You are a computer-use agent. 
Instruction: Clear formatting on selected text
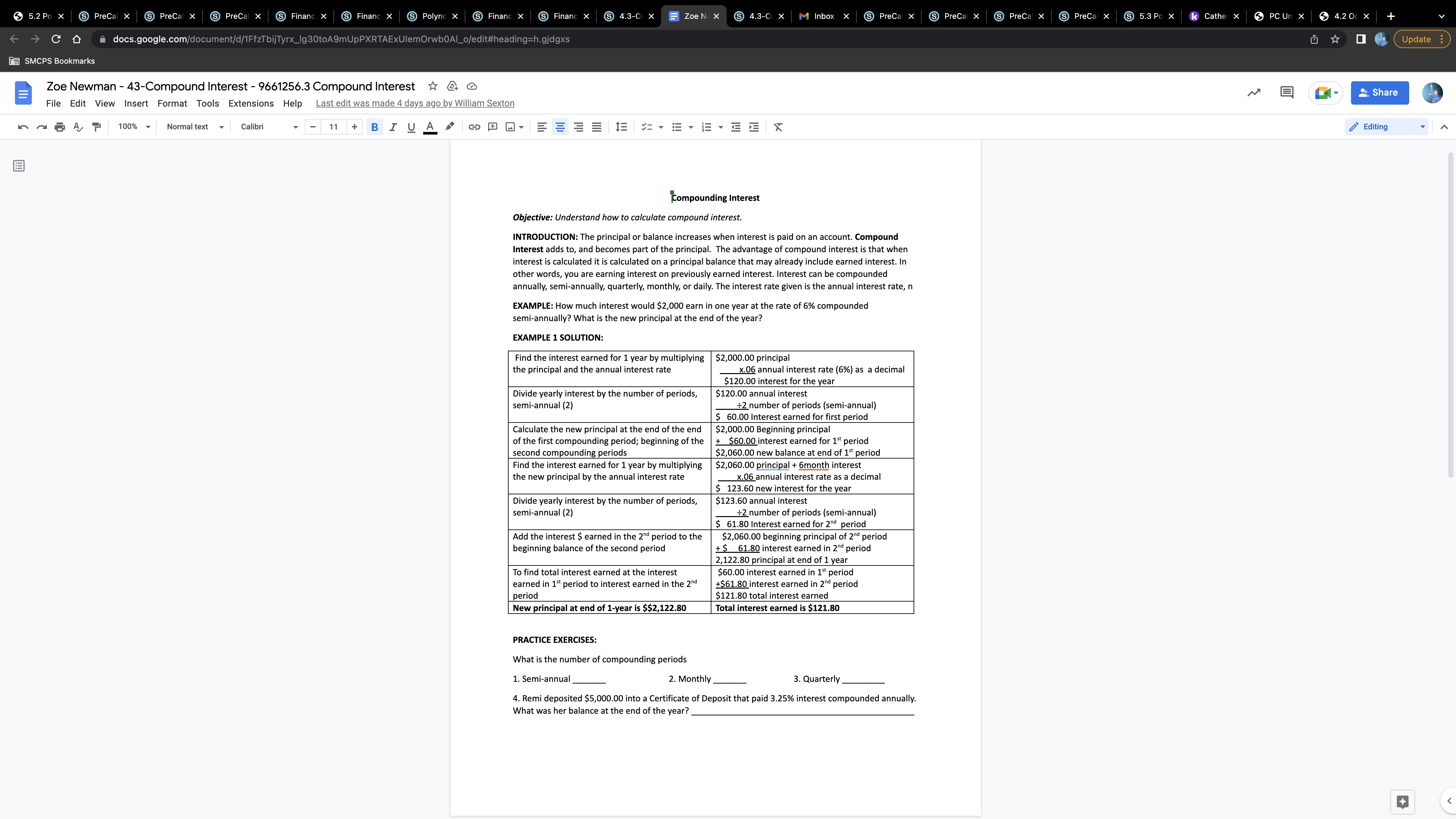(x=778, y=127)
